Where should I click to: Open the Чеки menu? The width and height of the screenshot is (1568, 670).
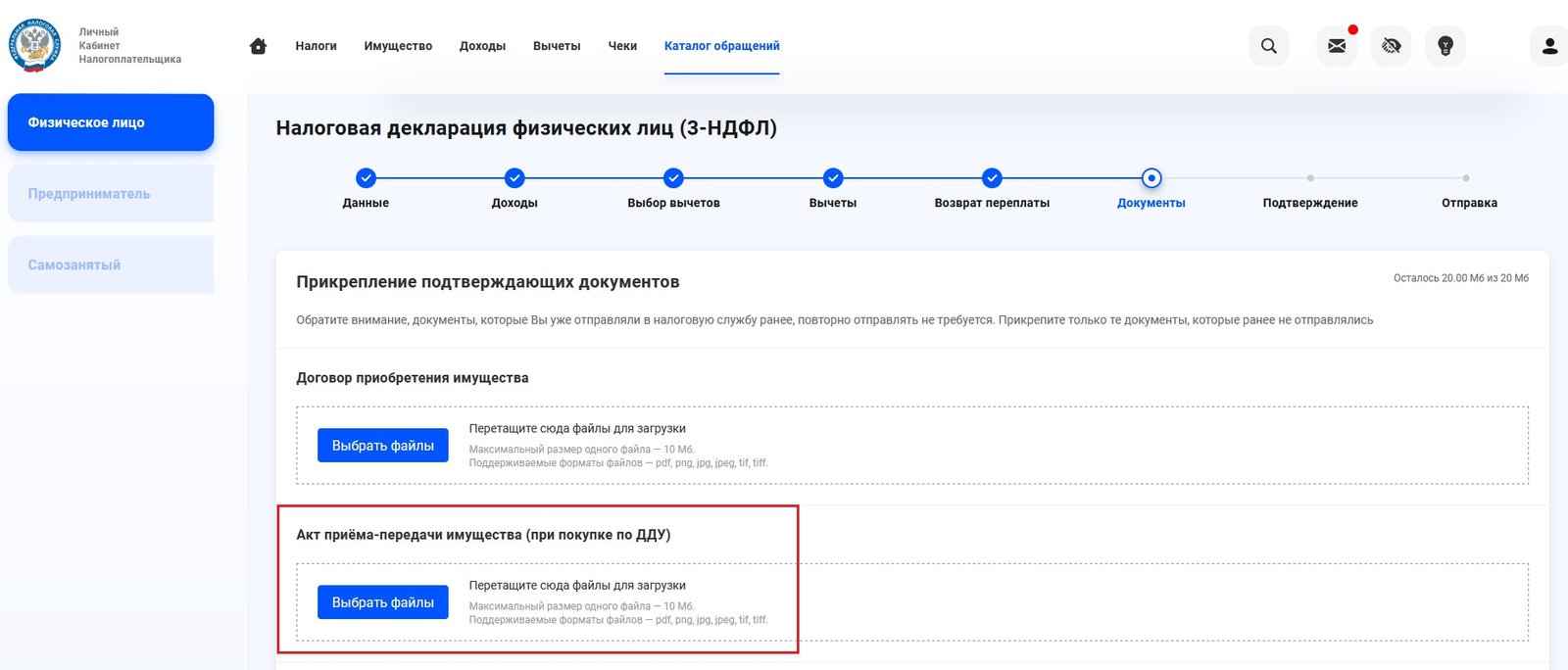(x=622, y=46)
